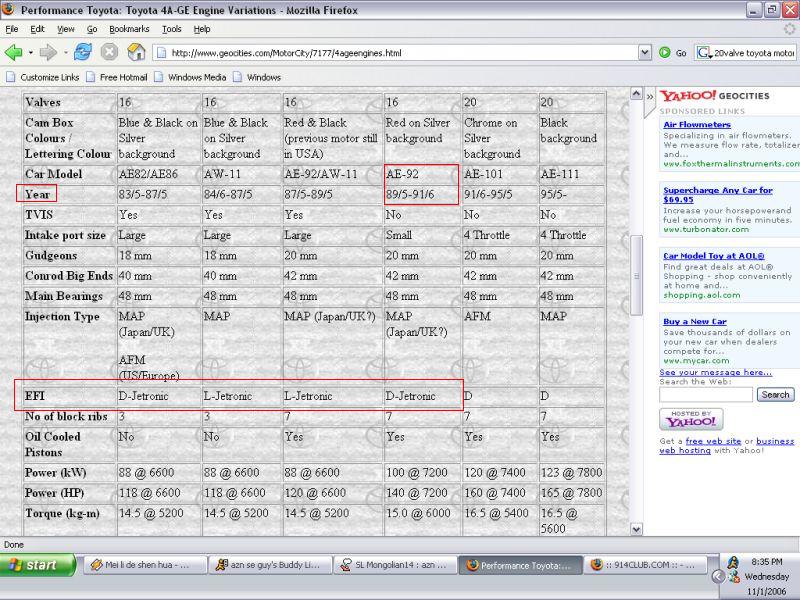Click the page scrollbar up arrow
The image size is (800, 600).
636,93
